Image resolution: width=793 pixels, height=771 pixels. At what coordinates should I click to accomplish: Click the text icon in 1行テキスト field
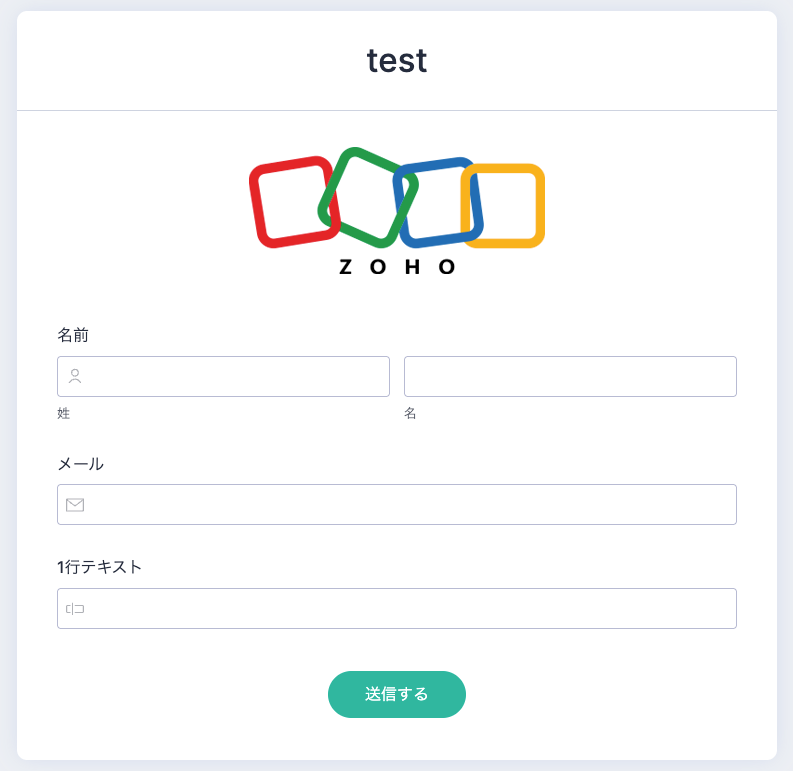(75, 609)
